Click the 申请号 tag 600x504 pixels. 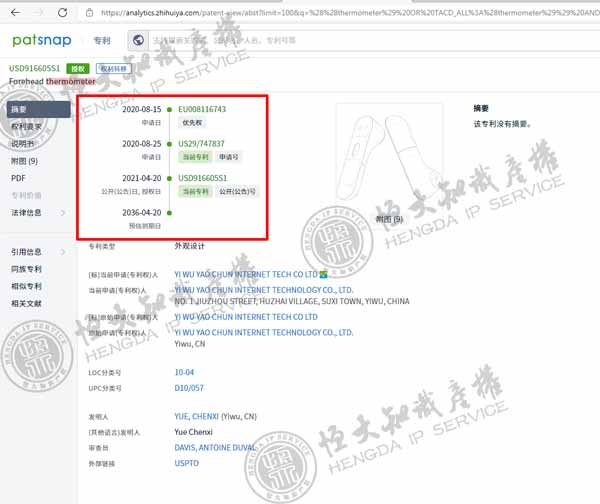tap(228, 157)
